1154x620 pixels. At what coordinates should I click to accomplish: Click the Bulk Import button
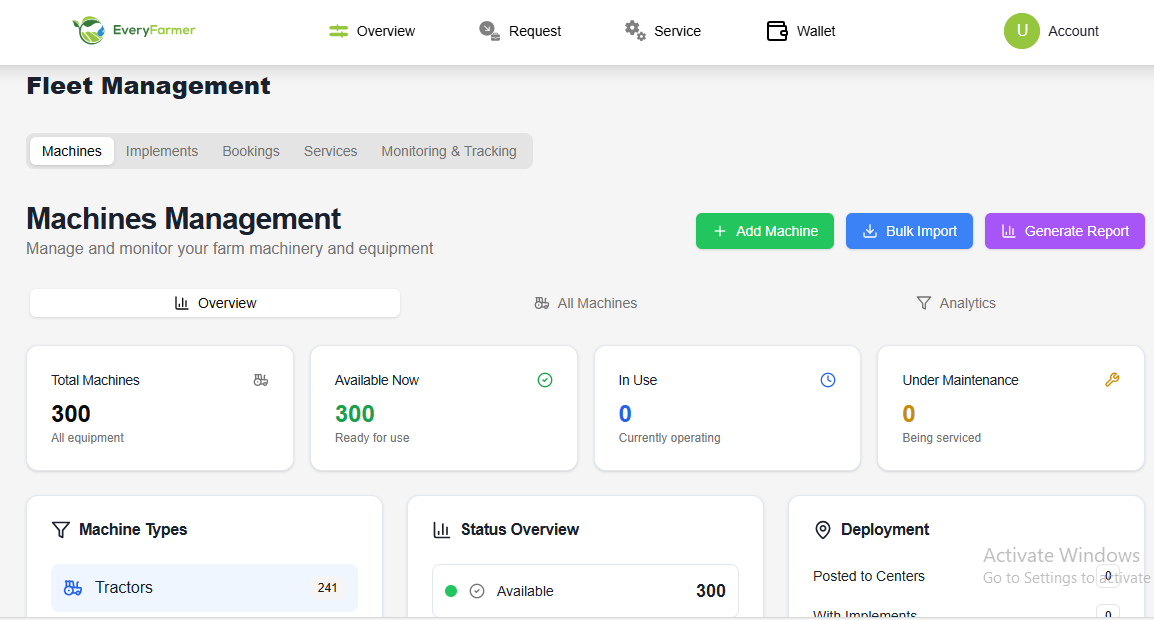(x=910, y=231)
